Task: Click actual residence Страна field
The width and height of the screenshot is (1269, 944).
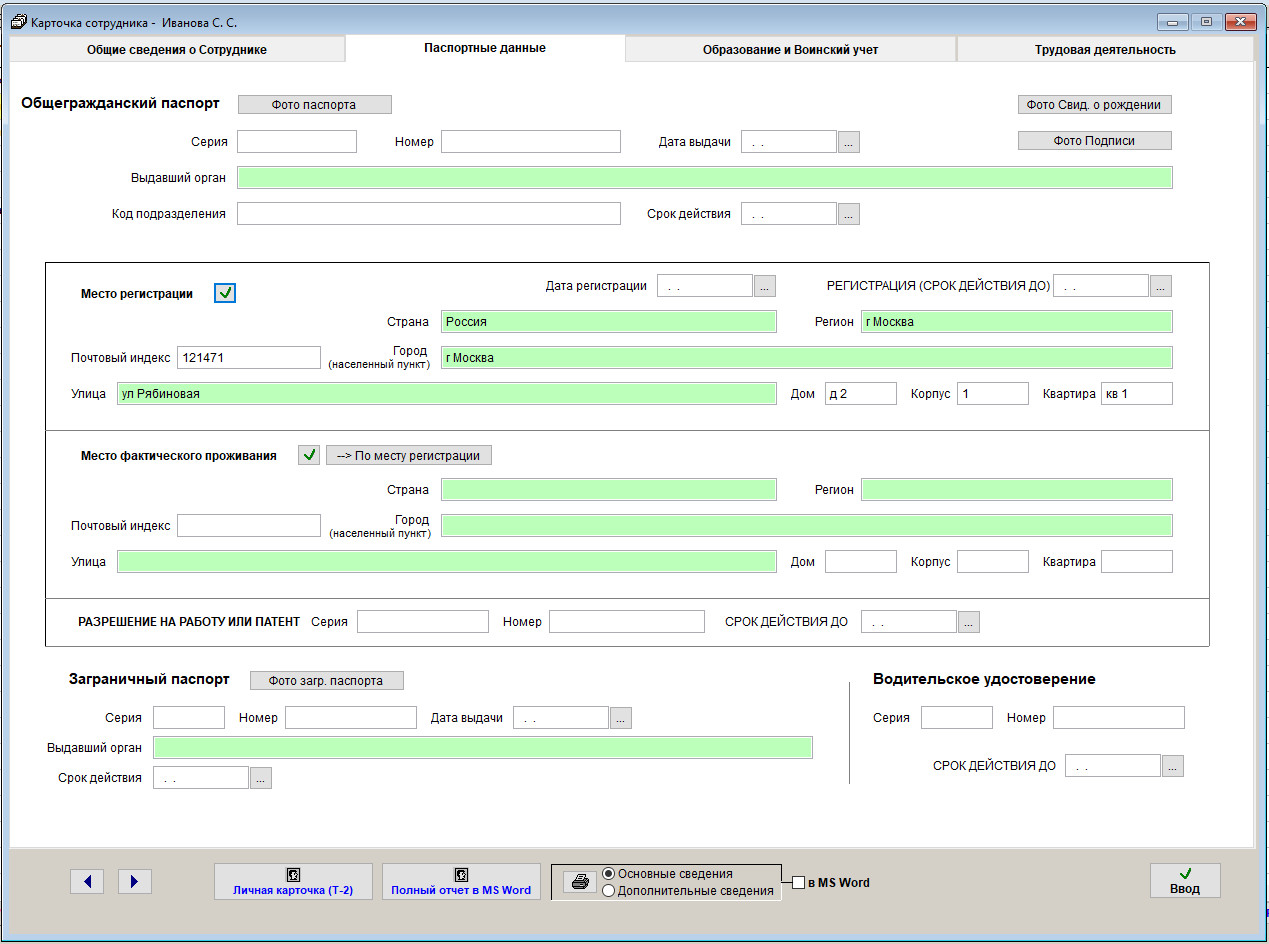Action: [609, 489]
